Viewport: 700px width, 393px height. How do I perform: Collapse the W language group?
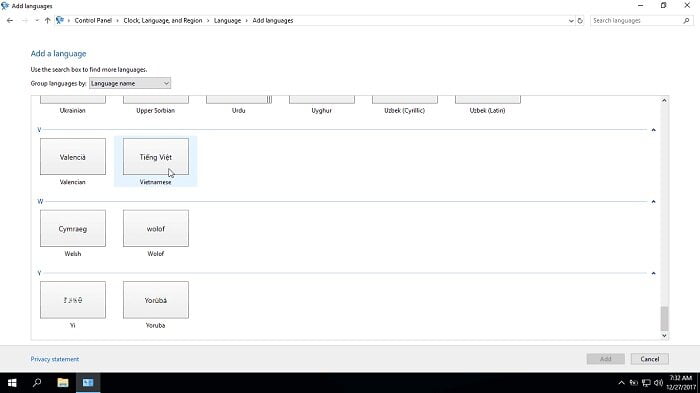point(653,202)
